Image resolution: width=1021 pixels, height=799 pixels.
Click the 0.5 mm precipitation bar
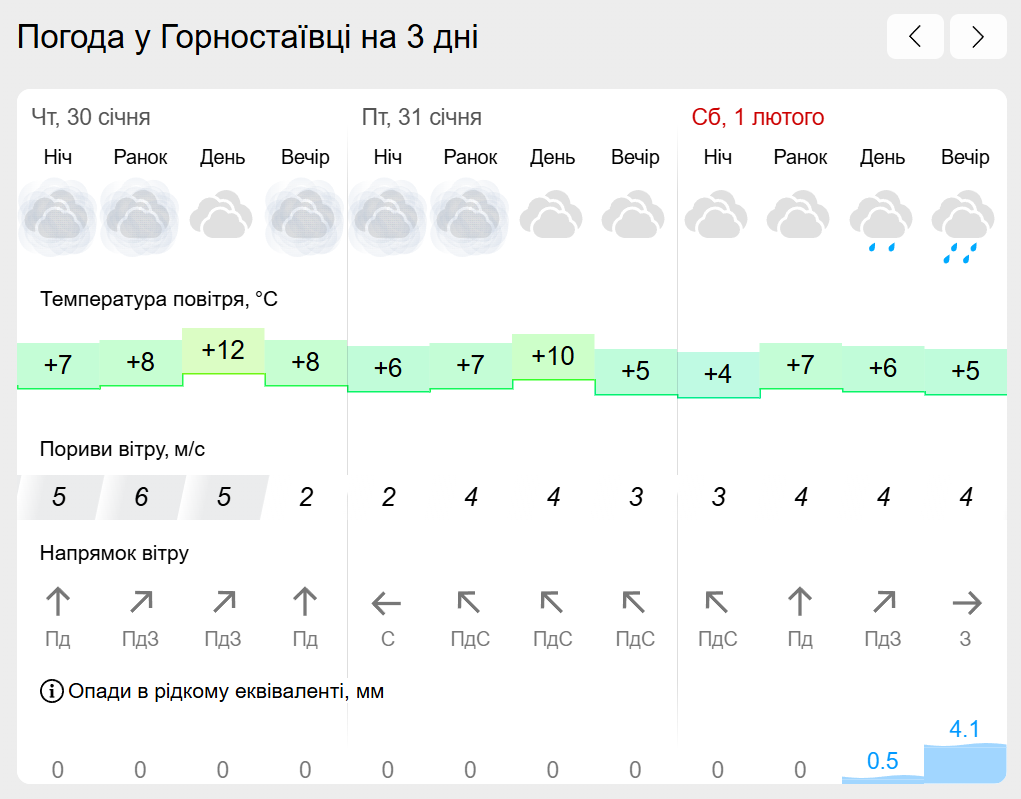[883, 778]
